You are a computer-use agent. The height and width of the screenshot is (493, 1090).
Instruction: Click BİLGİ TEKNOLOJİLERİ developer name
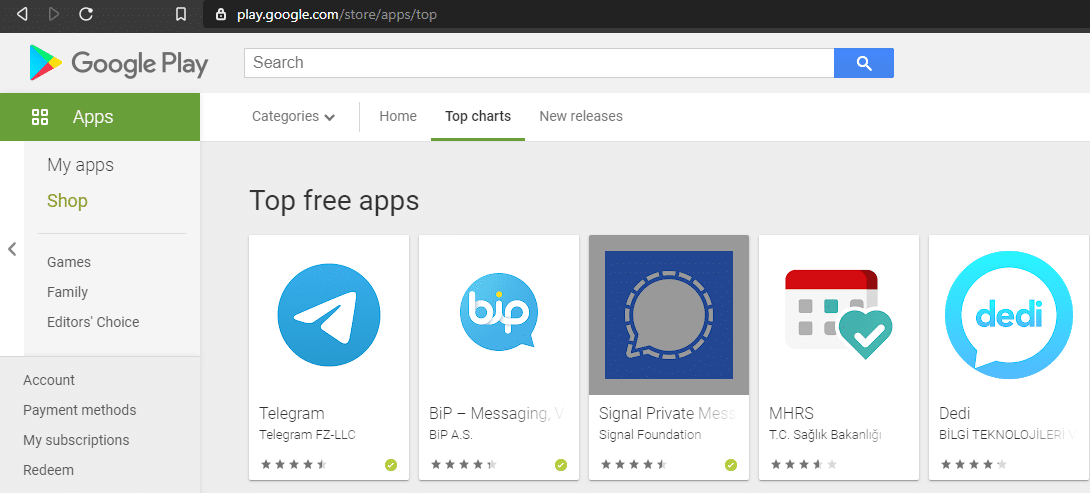click(x=1008, y=435)
